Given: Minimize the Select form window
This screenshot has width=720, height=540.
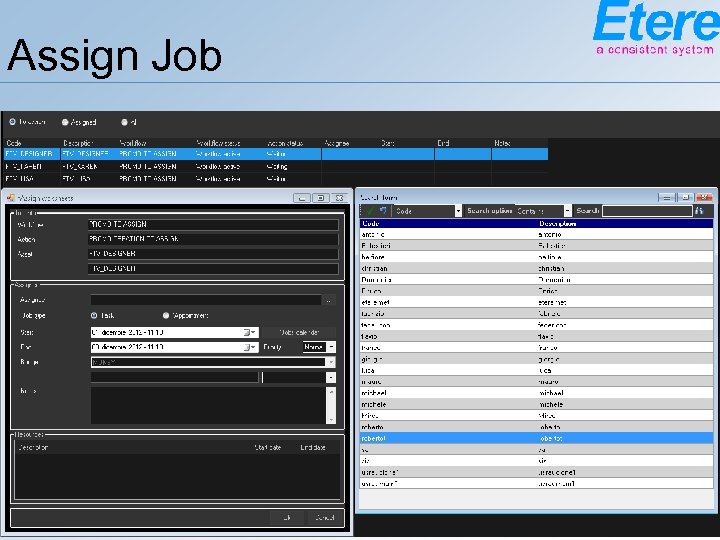Looking at the screenshot, I should (666, 198).
